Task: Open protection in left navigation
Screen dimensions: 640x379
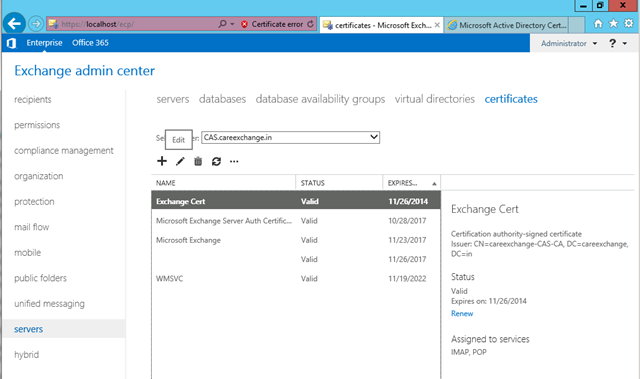Action: 34,202
